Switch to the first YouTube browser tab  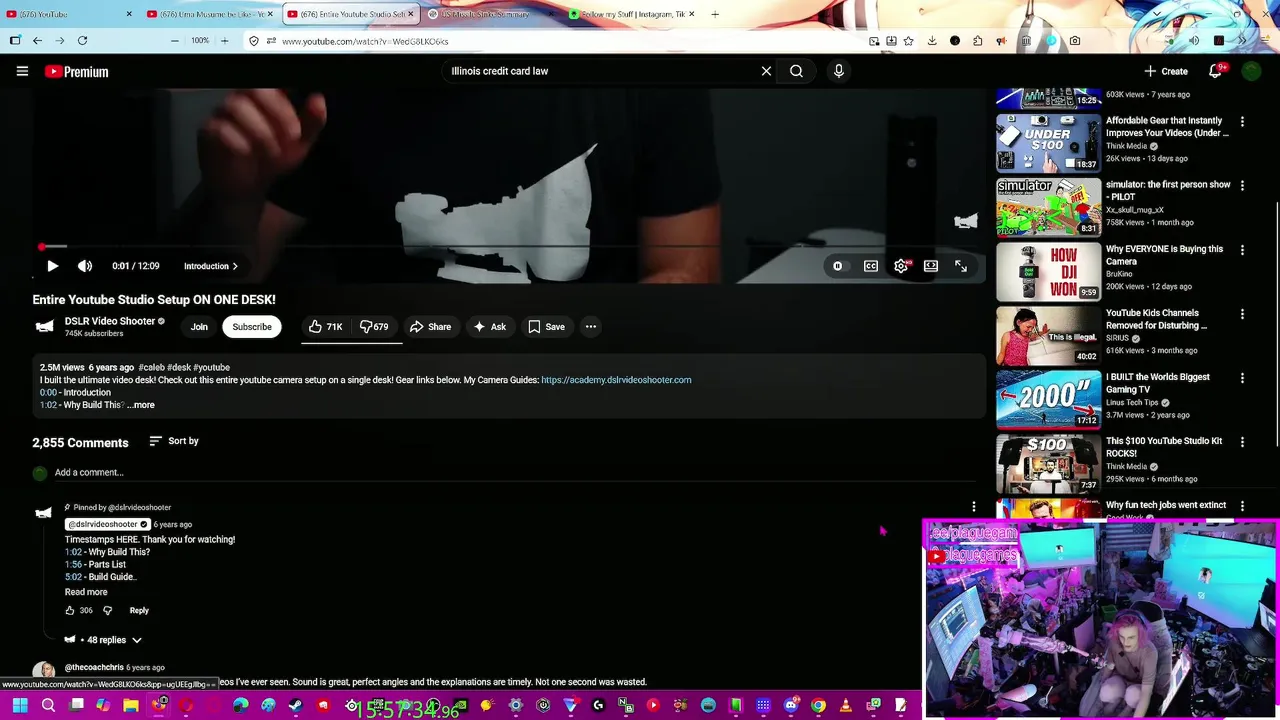click(x=68, y=14)
